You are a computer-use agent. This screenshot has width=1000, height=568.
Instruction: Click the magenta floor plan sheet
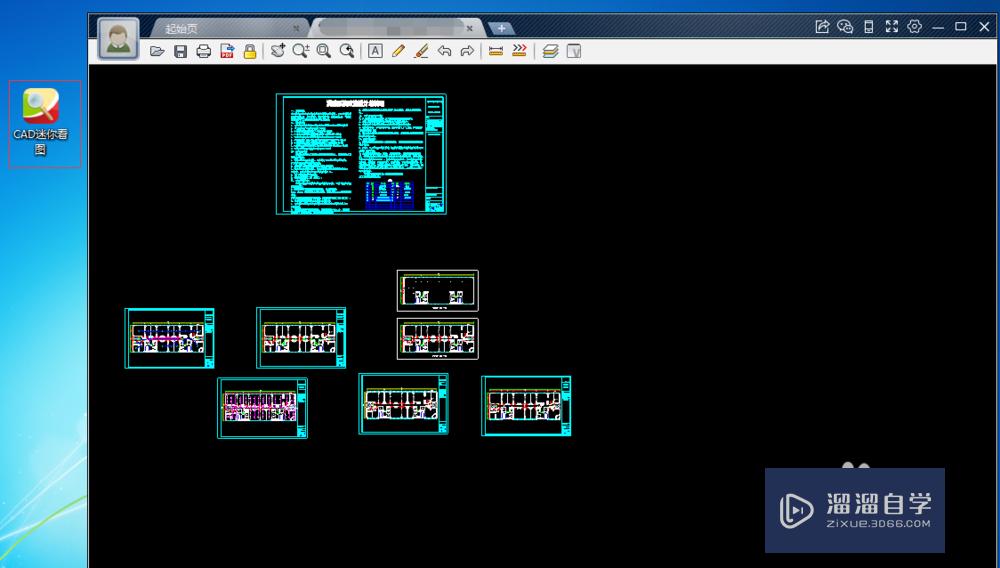coord(262,408)
